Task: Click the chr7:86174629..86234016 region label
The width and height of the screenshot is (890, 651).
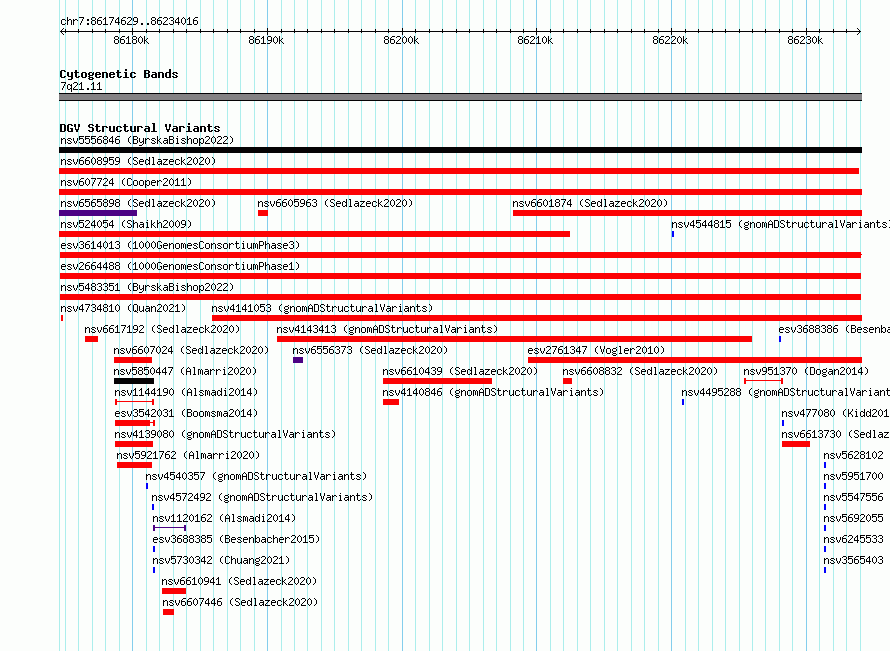Action: point(129,21)
